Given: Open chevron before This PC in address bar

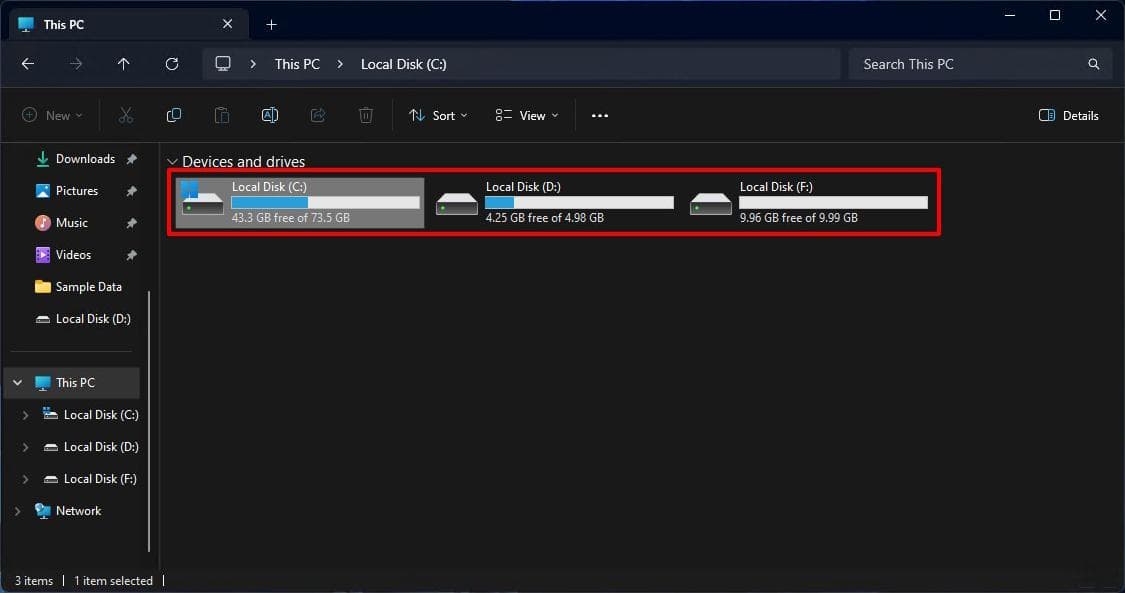Looking at the screenshot, I should coord(253,64).
